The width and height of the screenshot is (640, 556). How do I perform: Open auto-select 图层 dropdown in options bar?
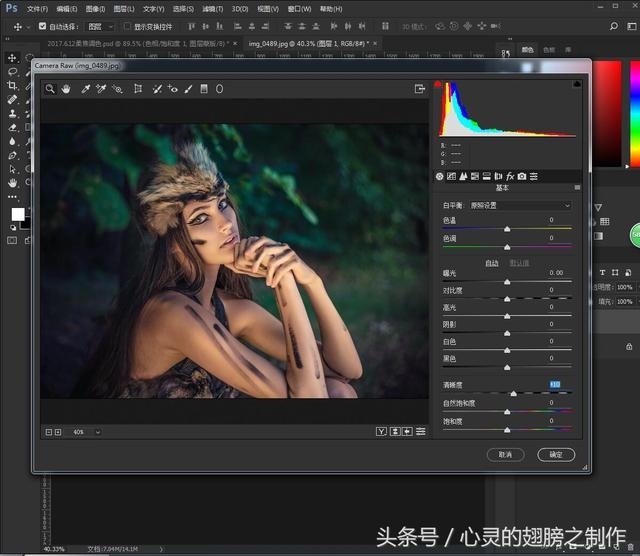click(100, 27)
